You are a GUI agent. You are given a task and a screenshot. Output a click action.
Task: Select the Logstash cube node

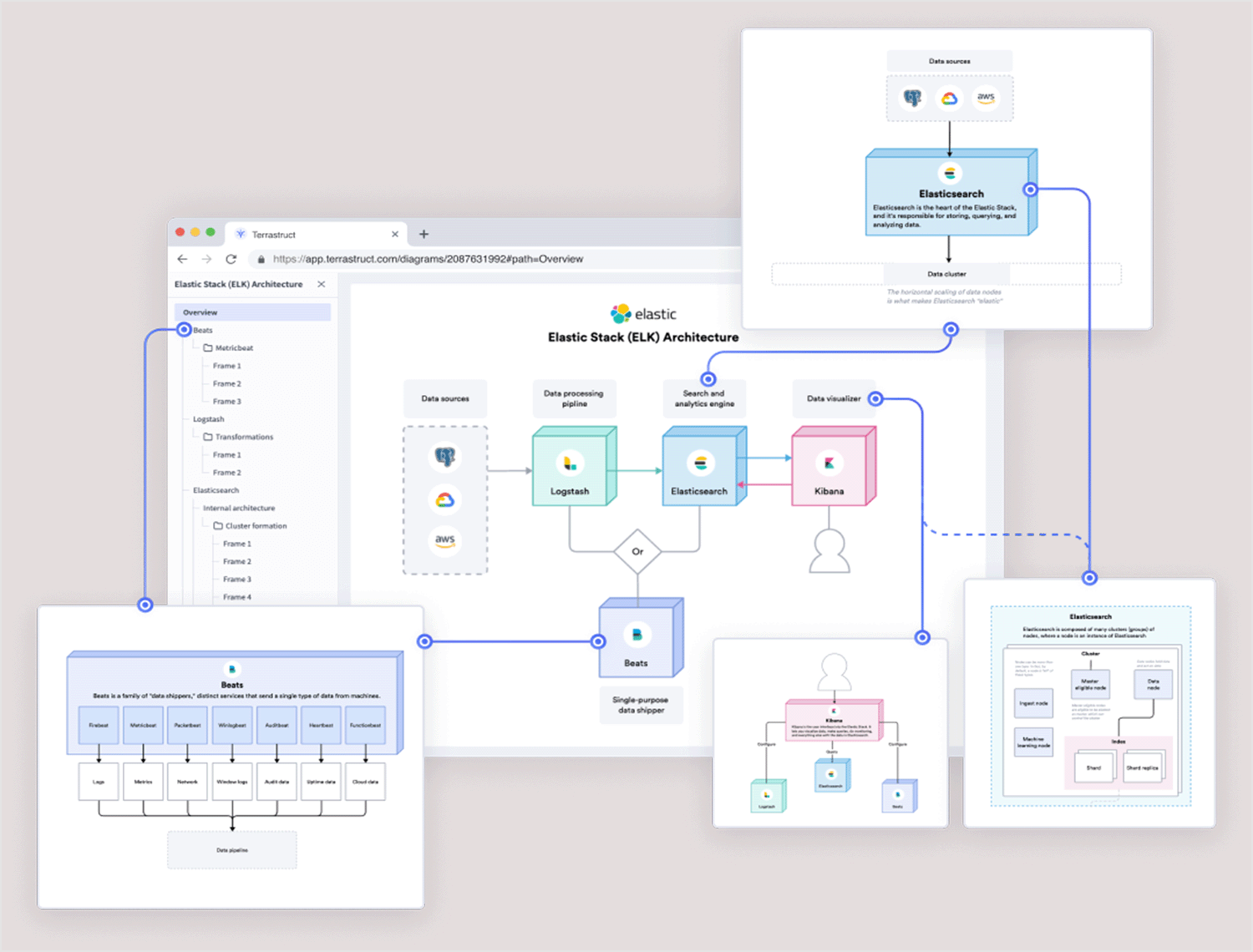(574, 466)
